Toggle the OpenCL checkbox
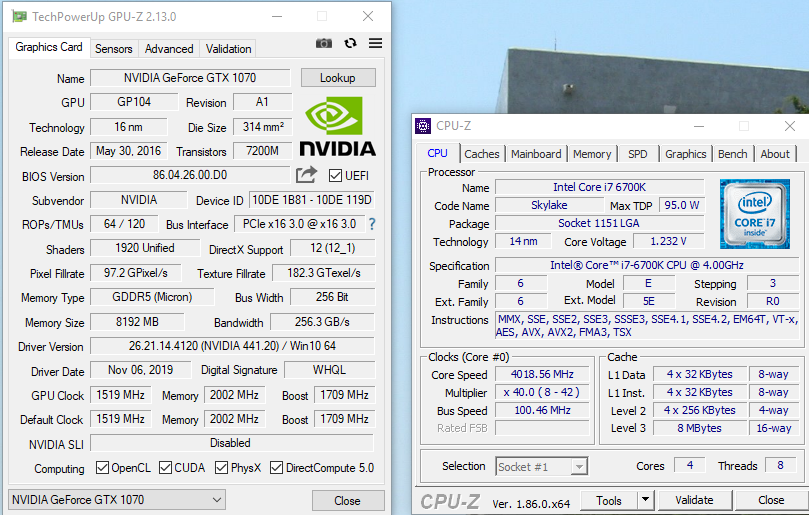The height and width of the screenshot is (515, 809). [x=102, y=468]
